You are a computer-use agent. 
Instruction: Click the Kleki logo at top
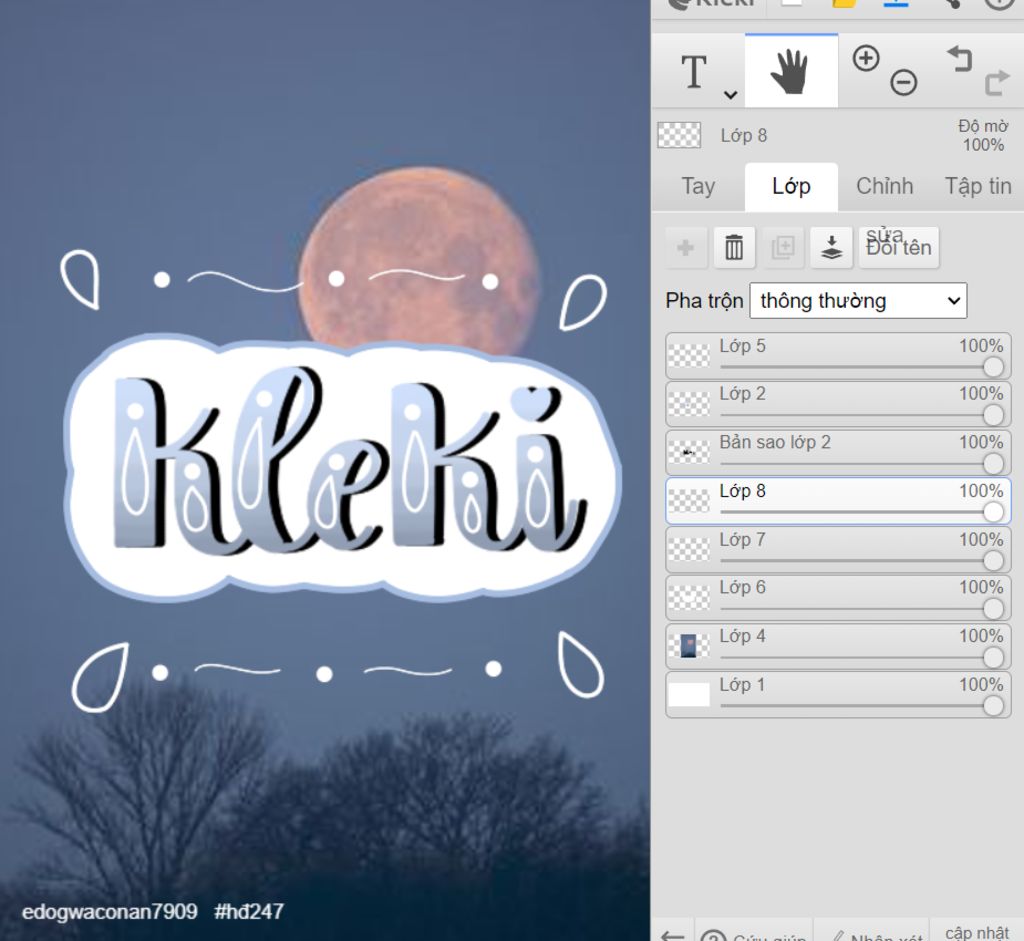pyautogui.click(x=709, y=5)
